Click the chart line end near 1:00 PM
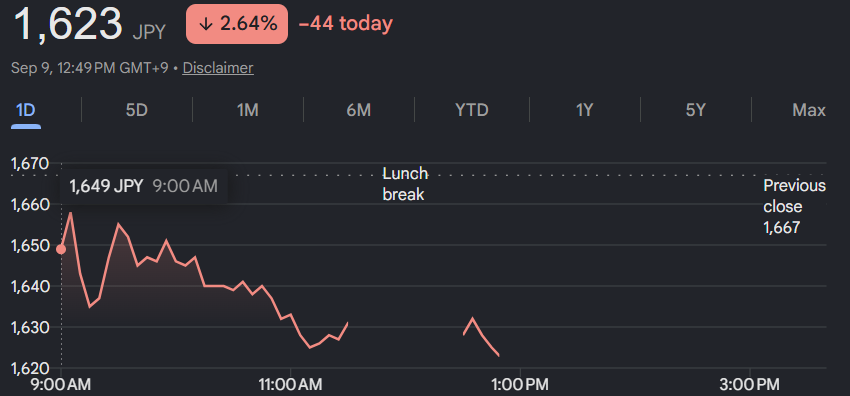 pyautogui.click(x=498, y=355)
